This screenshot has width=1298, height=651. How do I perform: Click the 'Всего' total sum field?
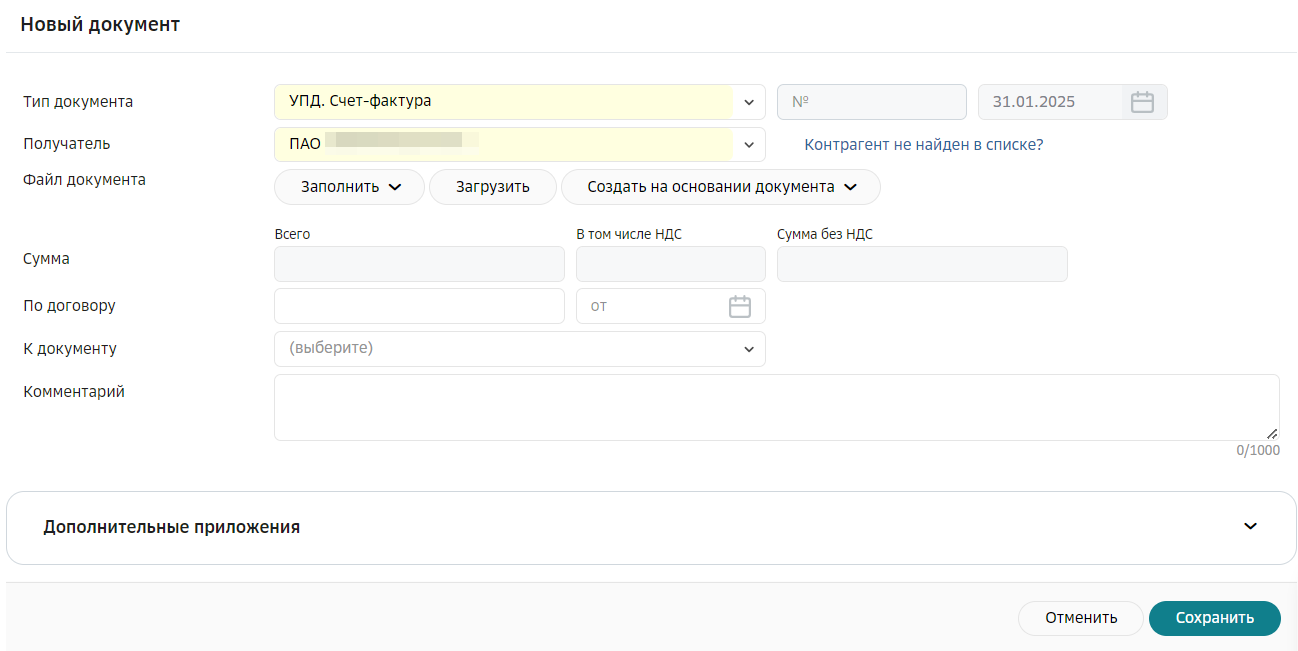pos(419,264)
